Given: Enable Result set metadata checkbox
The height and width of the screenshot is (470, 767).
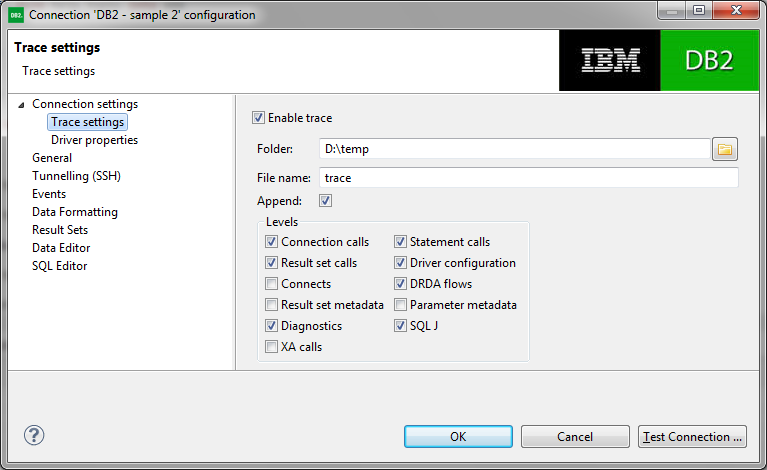Looking at the screenshot, I should pyautogui.click(x=271, y=305).
